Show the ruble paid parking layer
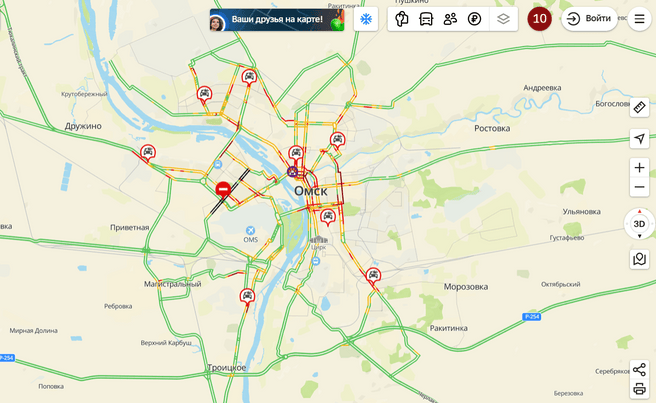The image size is (656, 403). (474, 19)
